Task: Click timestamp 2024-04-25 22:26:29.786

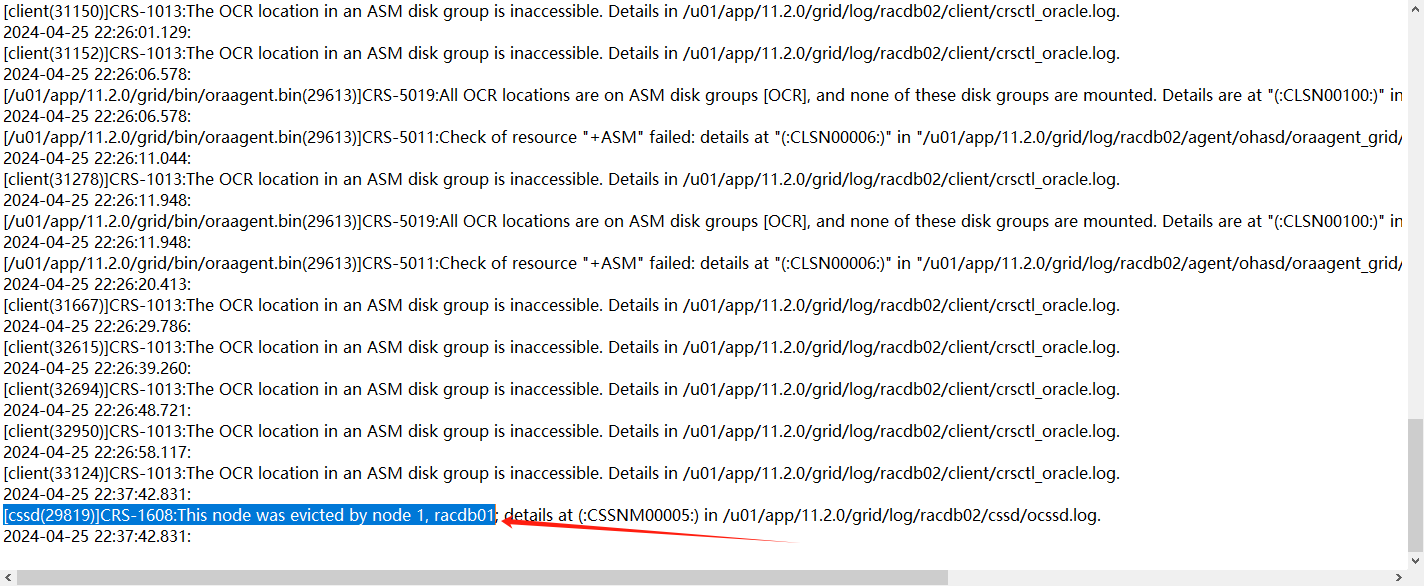Action: [x=97, y=326]
